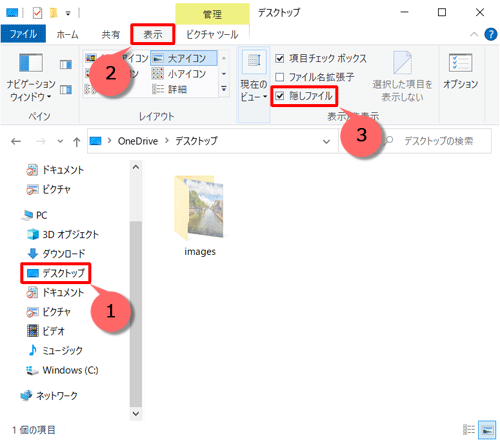Toggle the preview pane icon
The width and height of the screenshot is (500, 440).
point(66,64)
